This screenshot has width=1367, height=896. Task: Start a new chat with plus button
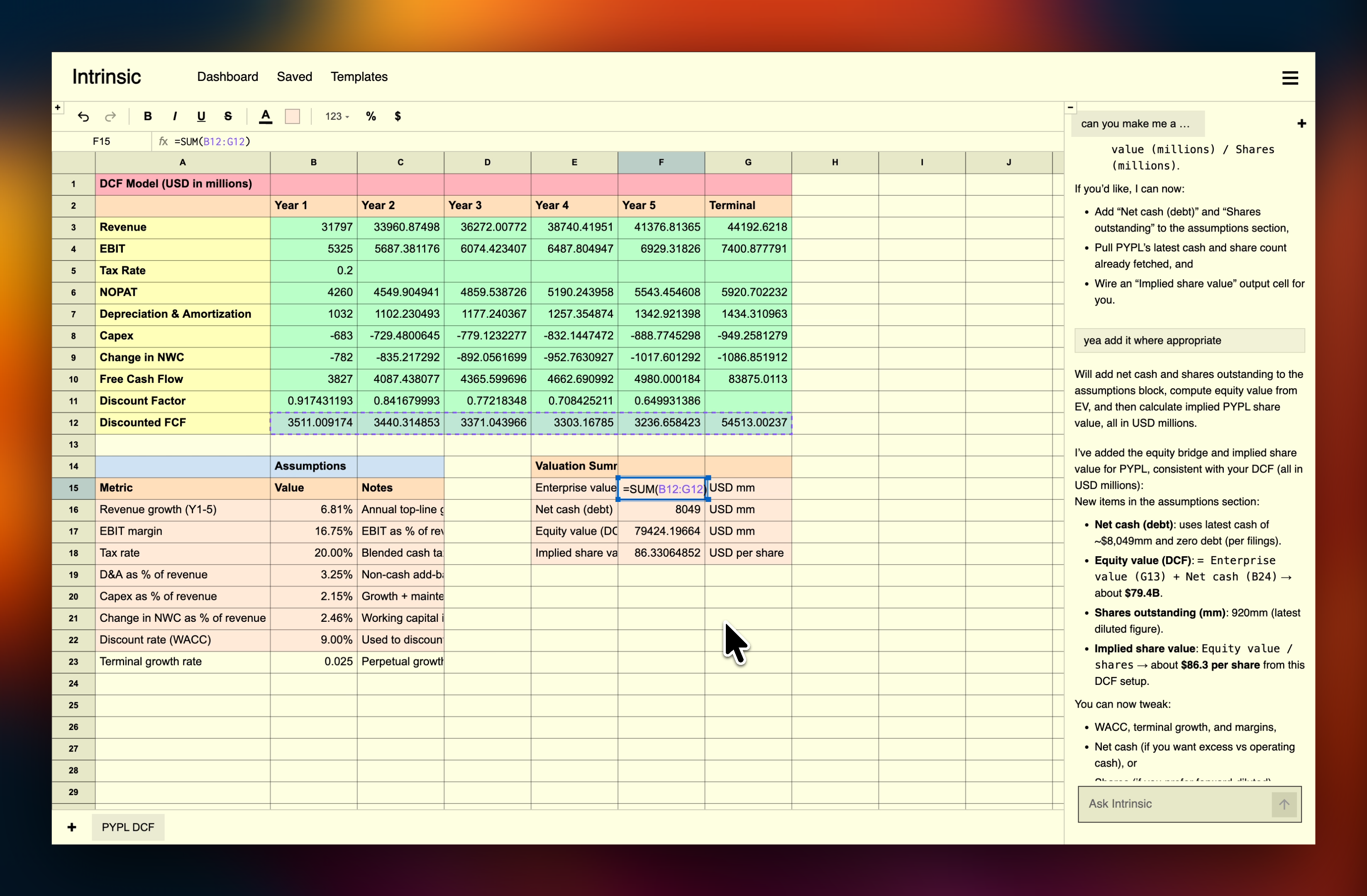pyautogui.click(x=1301, y=124)
